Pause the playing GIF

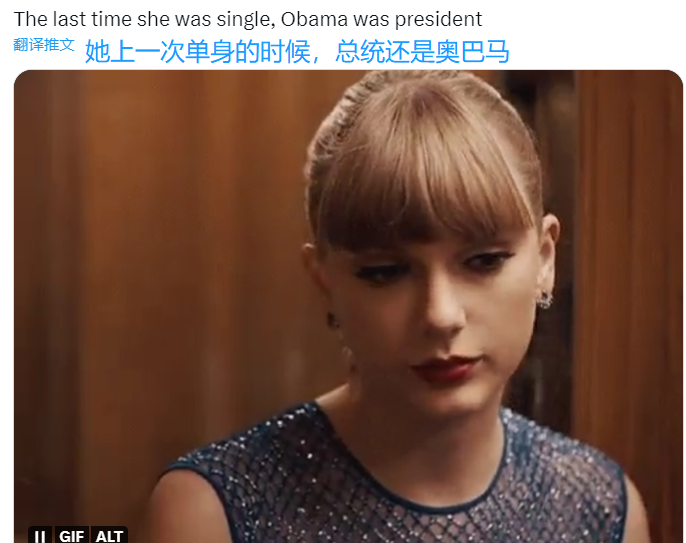click(x=40, y=536)
